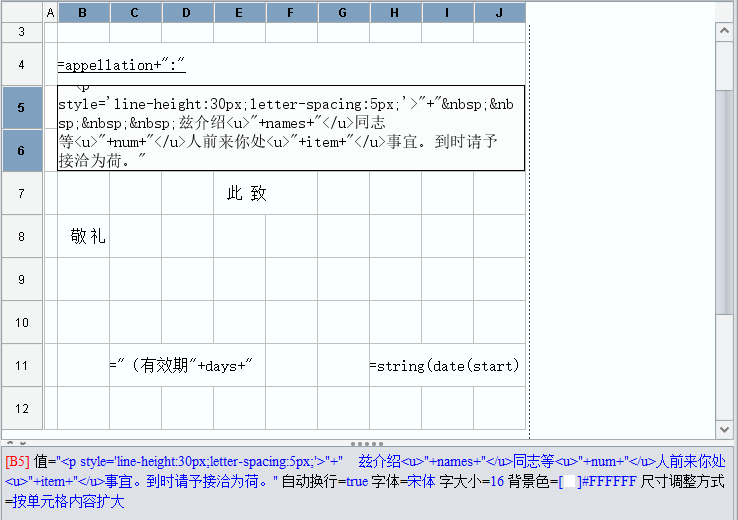
Task: Click the vertical scrollbar thumb
Action: click(724, 202)
